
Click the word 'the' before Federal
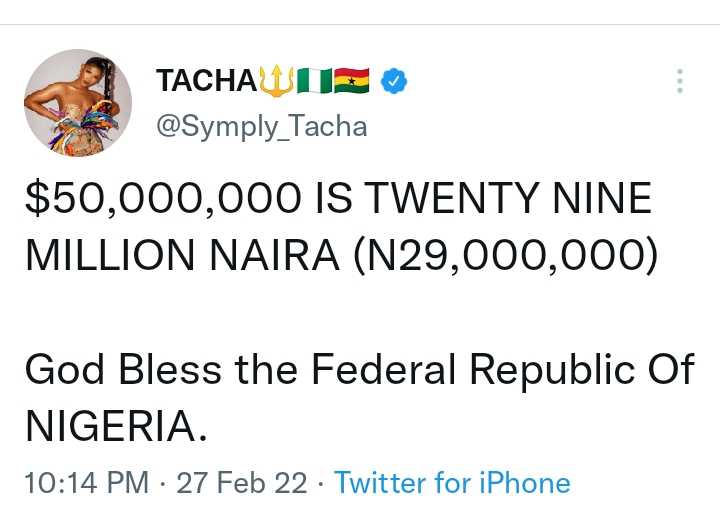point(267,370)
